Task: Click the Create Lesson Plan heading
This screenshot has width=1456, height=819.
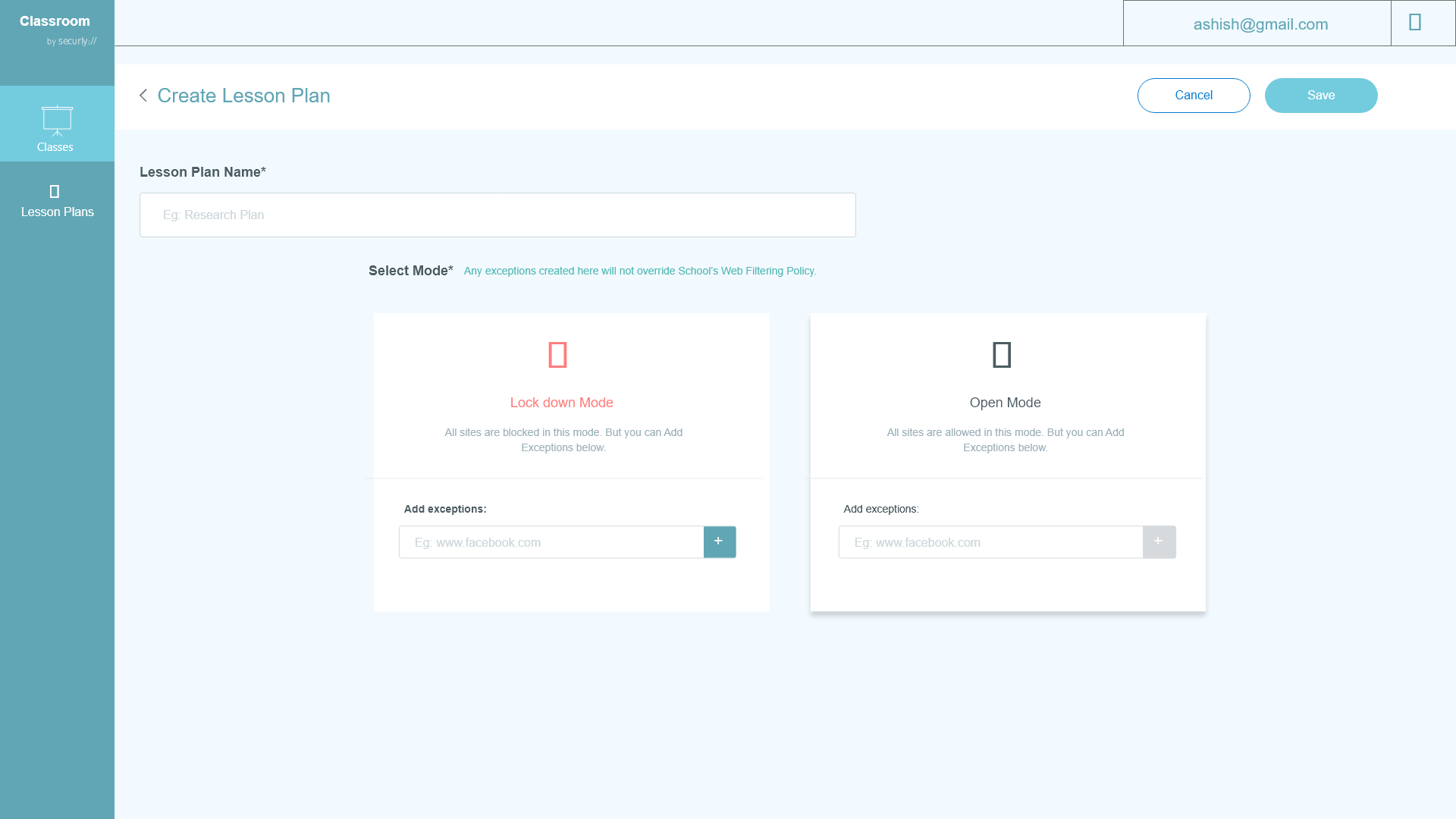Action: tap(243, 96)
